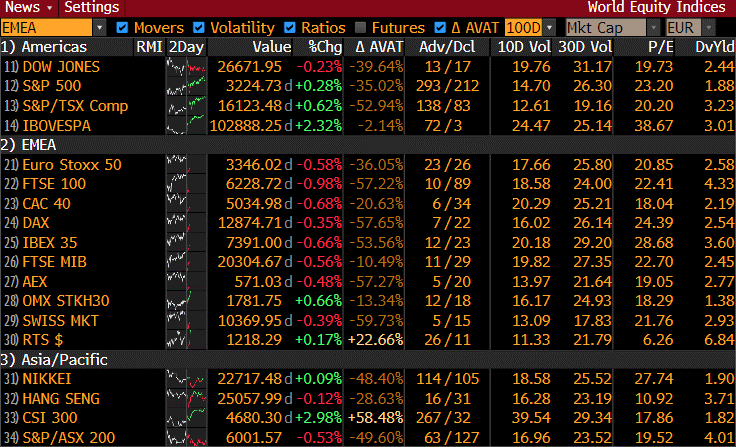Click RTS $ Δ AVAT +22.66%

click(376, 339)
